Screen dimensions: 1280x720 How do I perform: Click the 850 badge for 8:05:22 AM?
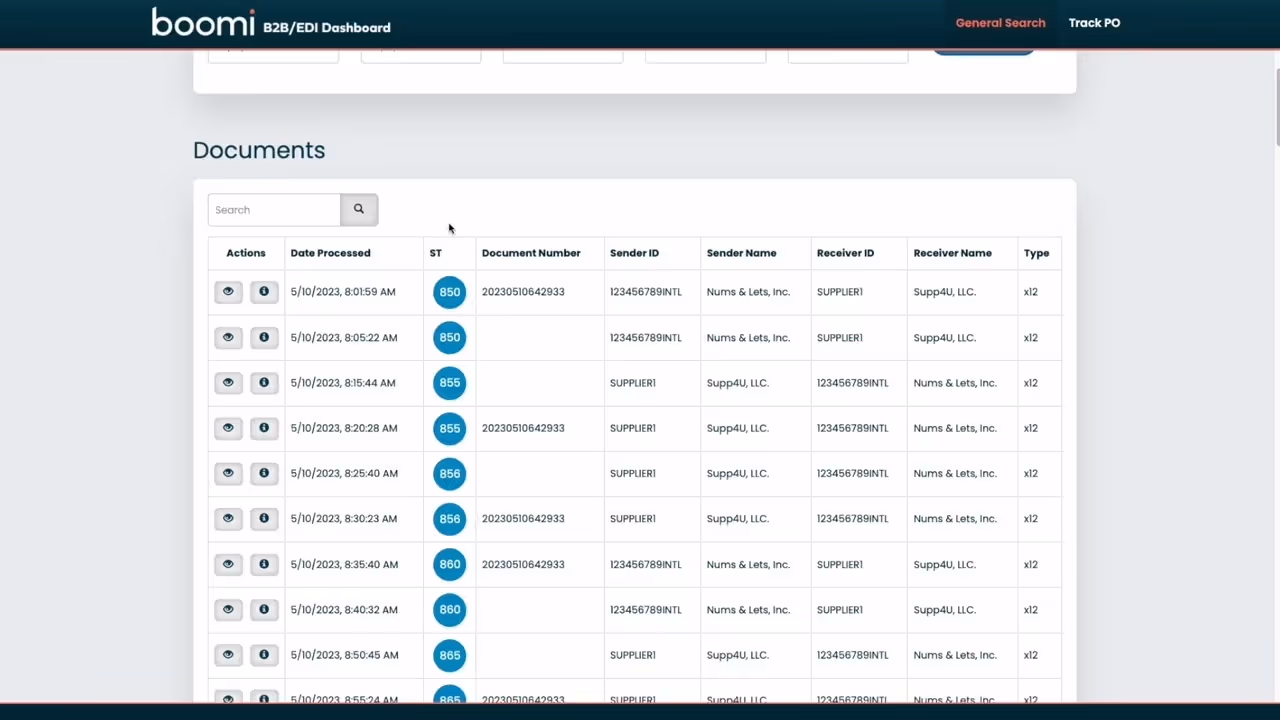[x=450, y=337]
